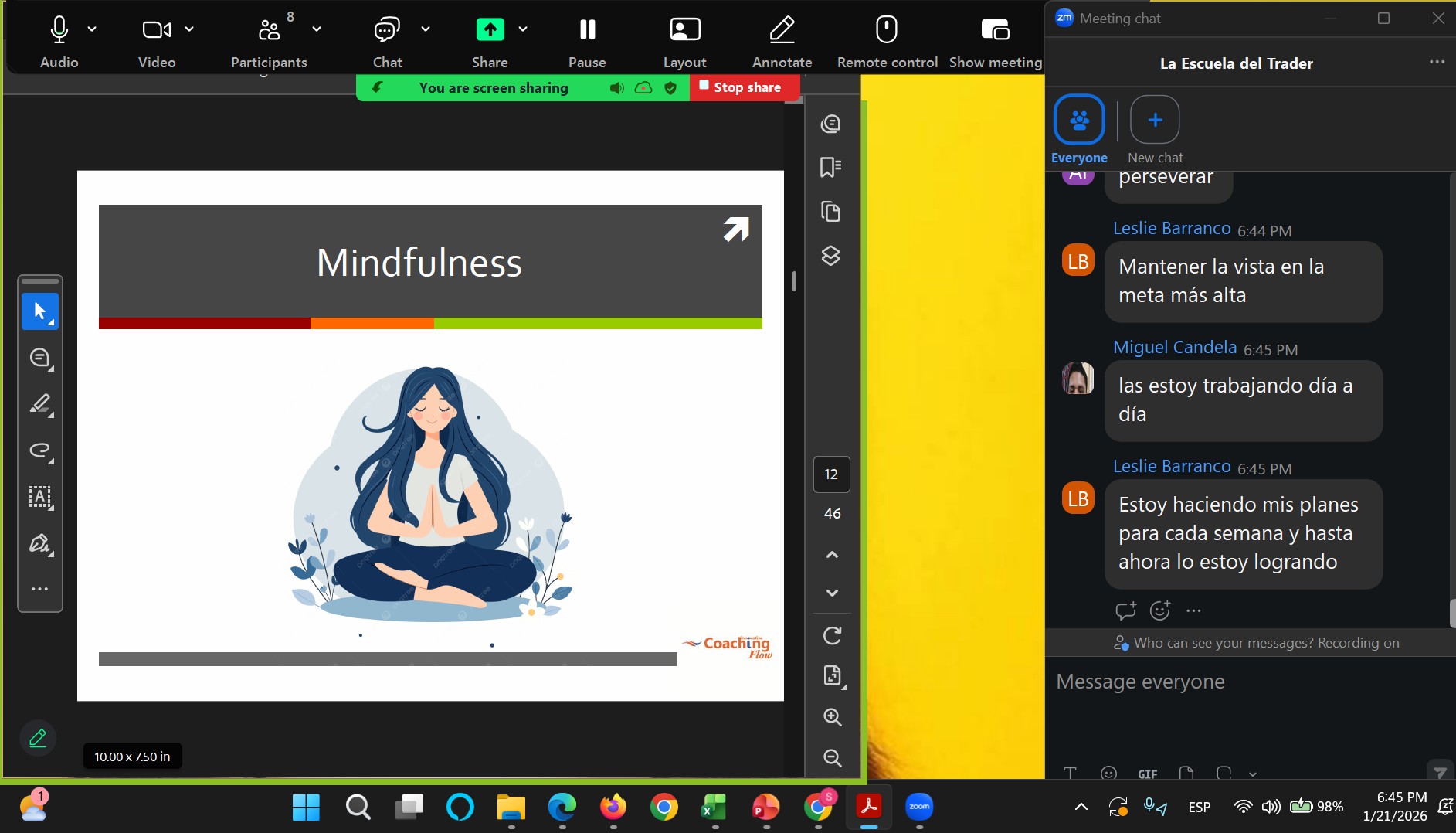This screenshot has width=1456, height=833.
Task: Select the Everyone chat tab
Action: (1079, 120)
